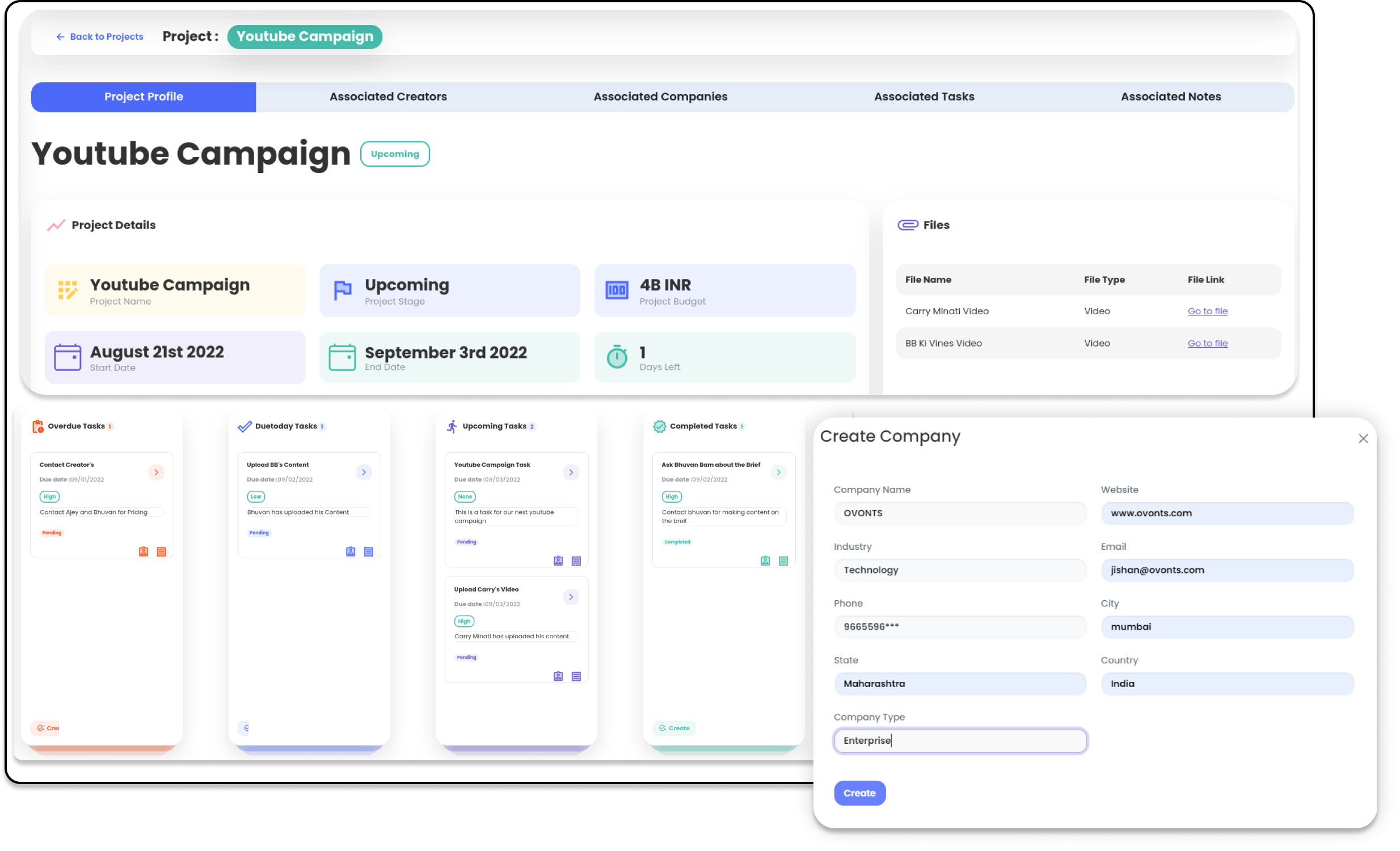
Task: Expand the Contact Creator's task arrow
Action: point(156,472)
